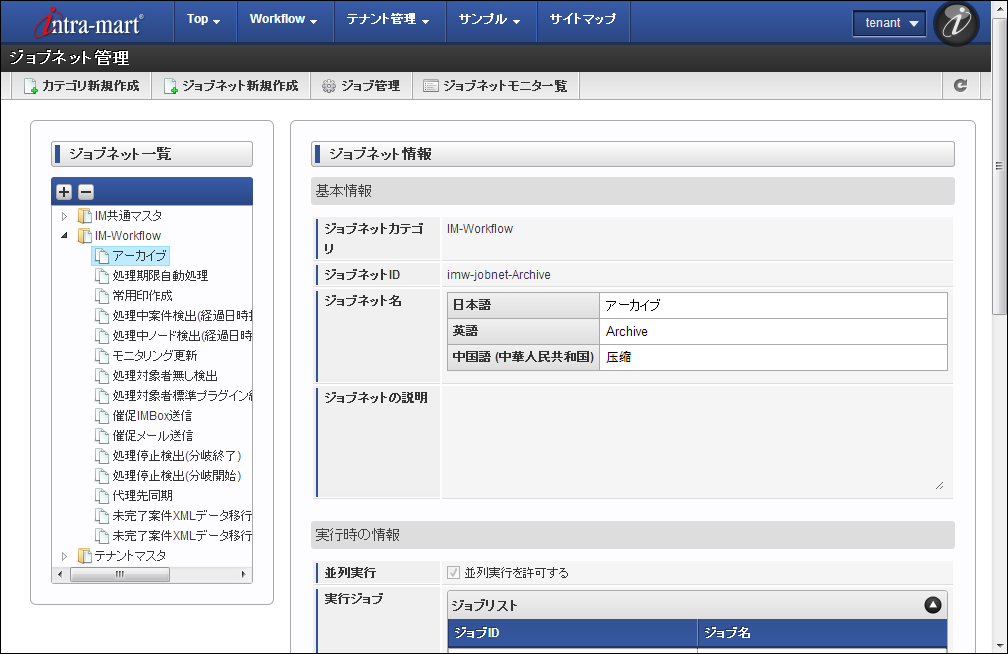The width and height of the screenshot is (1008, 654).
Task: Click the IM共通マスタ folder icon
Action: pos(85,216)
